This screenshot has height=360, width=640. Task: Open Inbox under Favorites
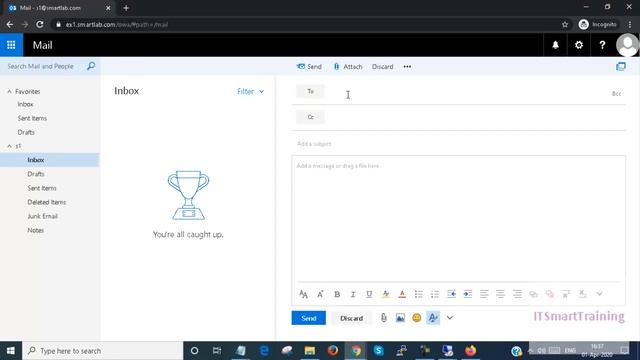(x=25, y=104)
